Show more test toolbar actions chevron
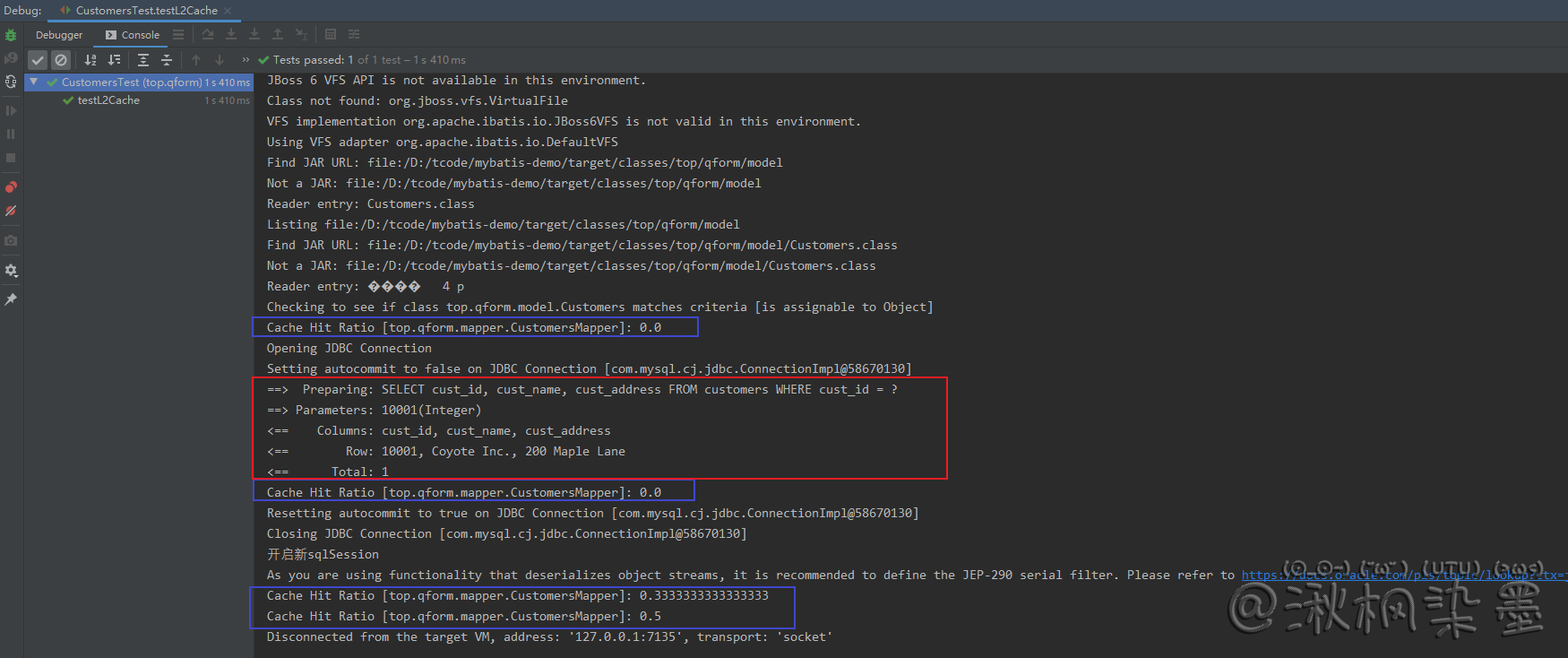Screen dimensions: 1568x658 tap(246, 60)
